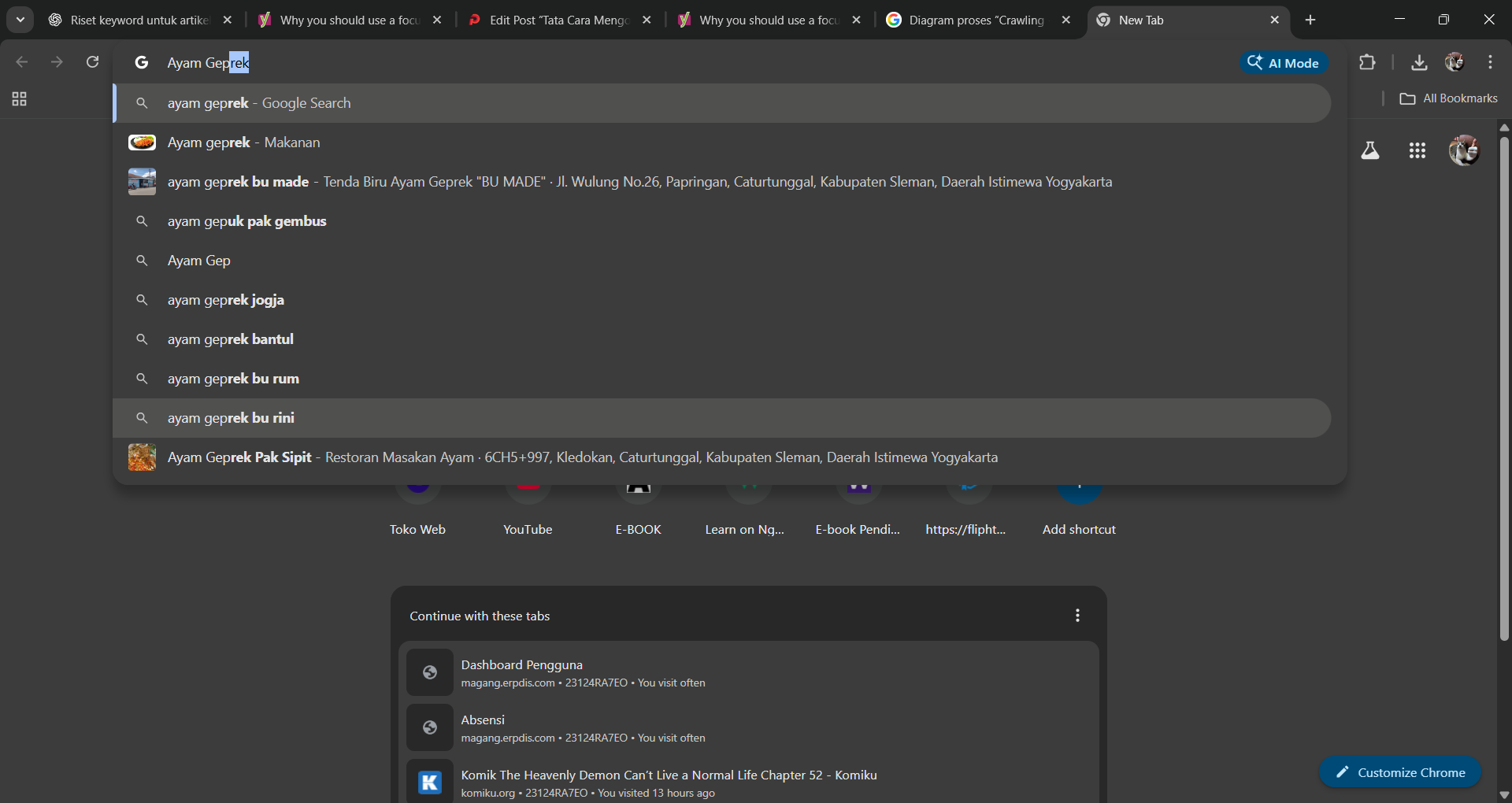Open the tab search dropdown arrow

(x=20, y=20)
